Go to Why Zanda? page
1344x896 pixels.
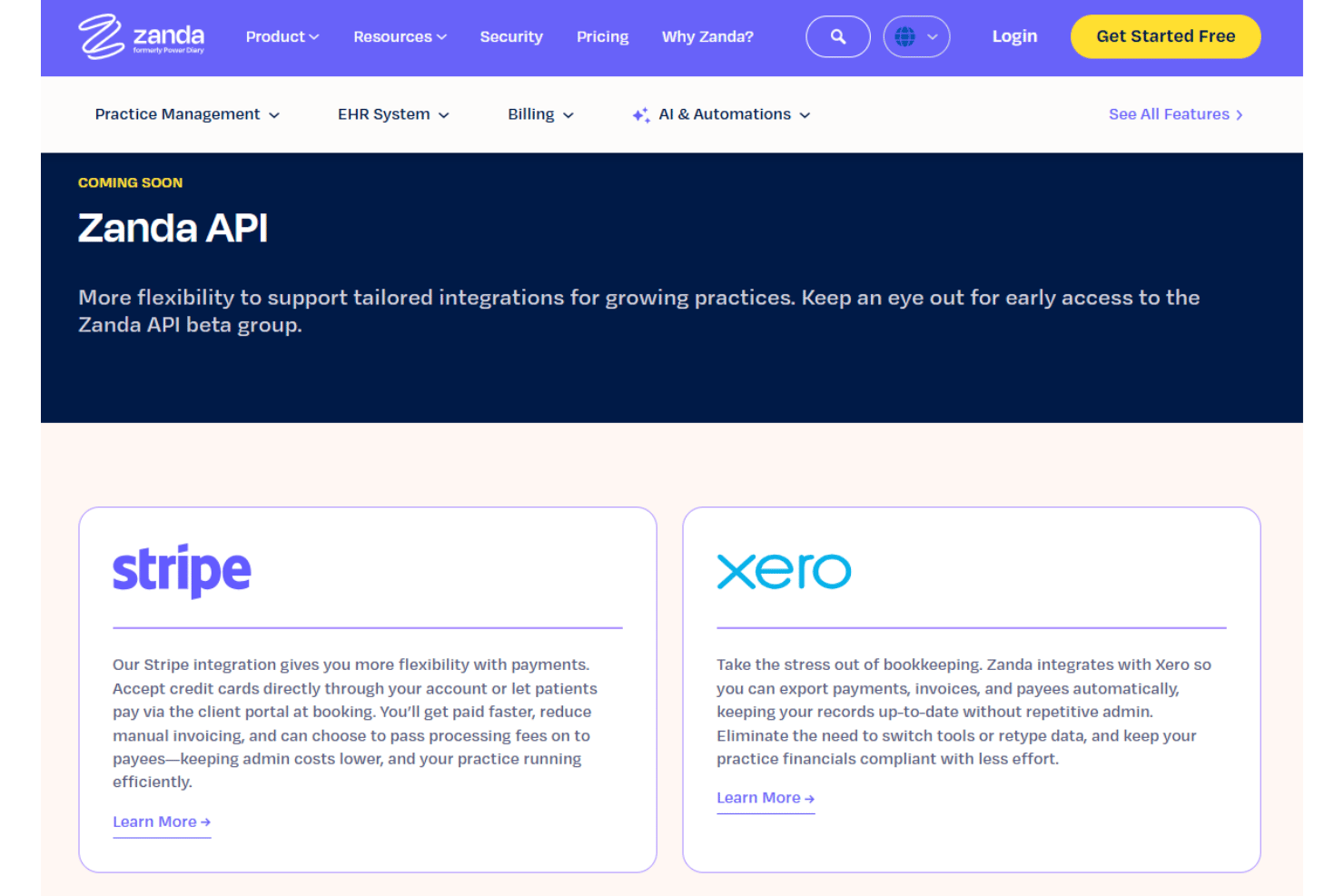pyautogui.click(x=707, y=37)
